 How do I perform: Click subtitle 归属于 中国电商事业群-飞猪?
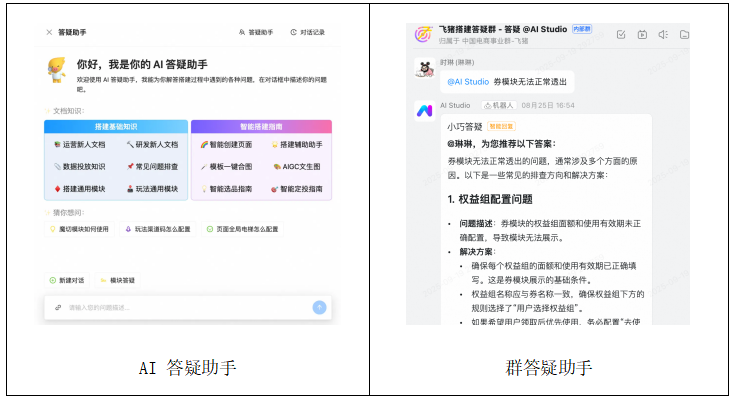483,41
